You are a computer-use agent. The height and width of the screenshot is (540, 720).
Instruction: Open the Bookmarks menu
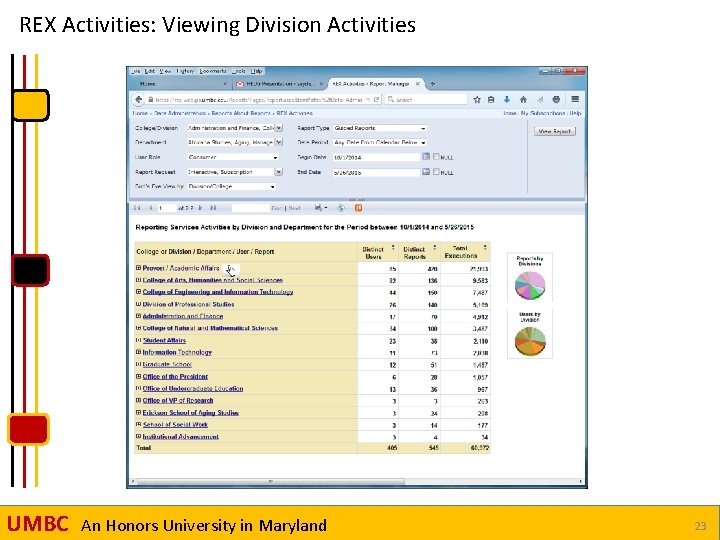[x=213, y=71]
